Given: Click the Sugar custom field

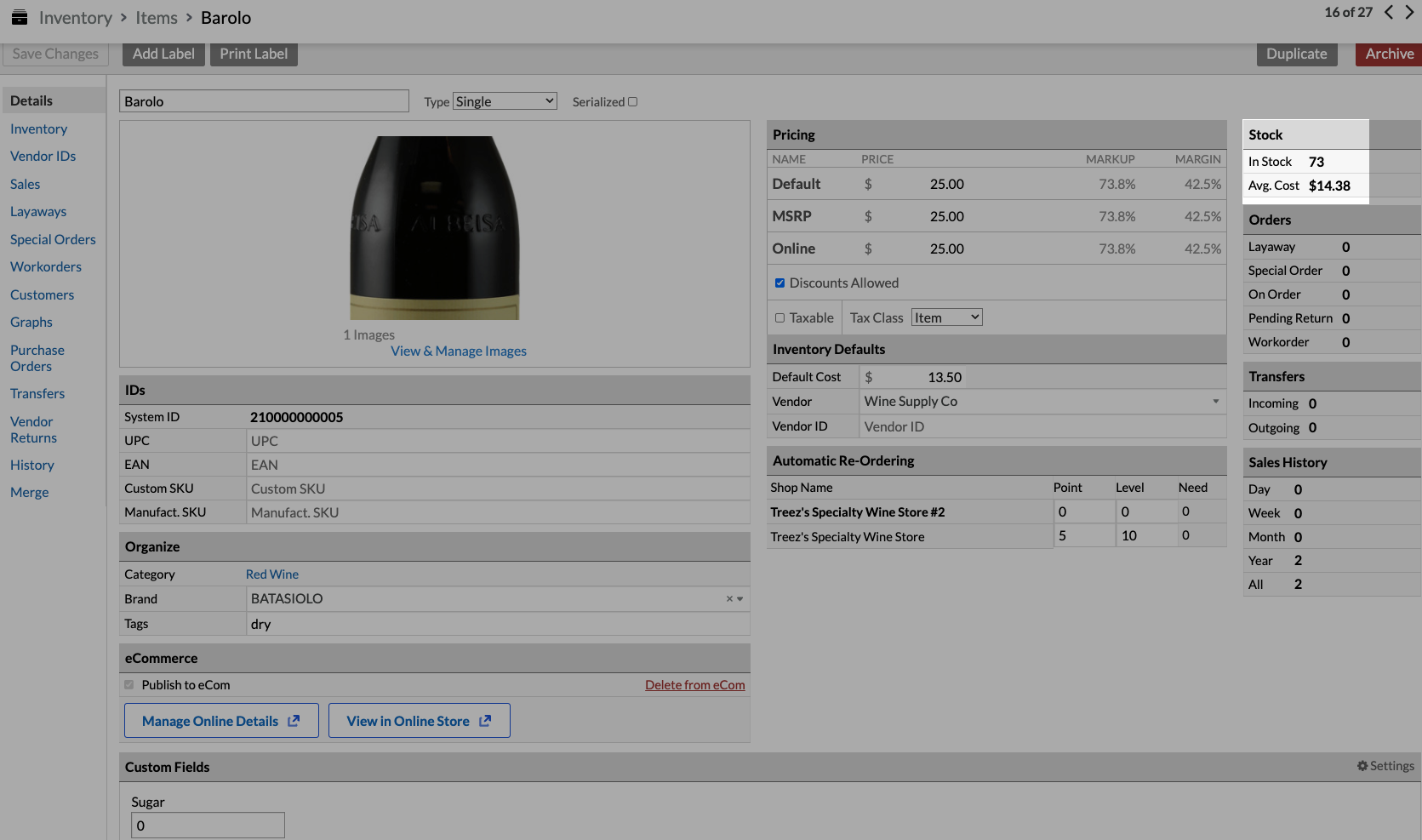Looking at the screenshot, I should (x=208, y=826).
